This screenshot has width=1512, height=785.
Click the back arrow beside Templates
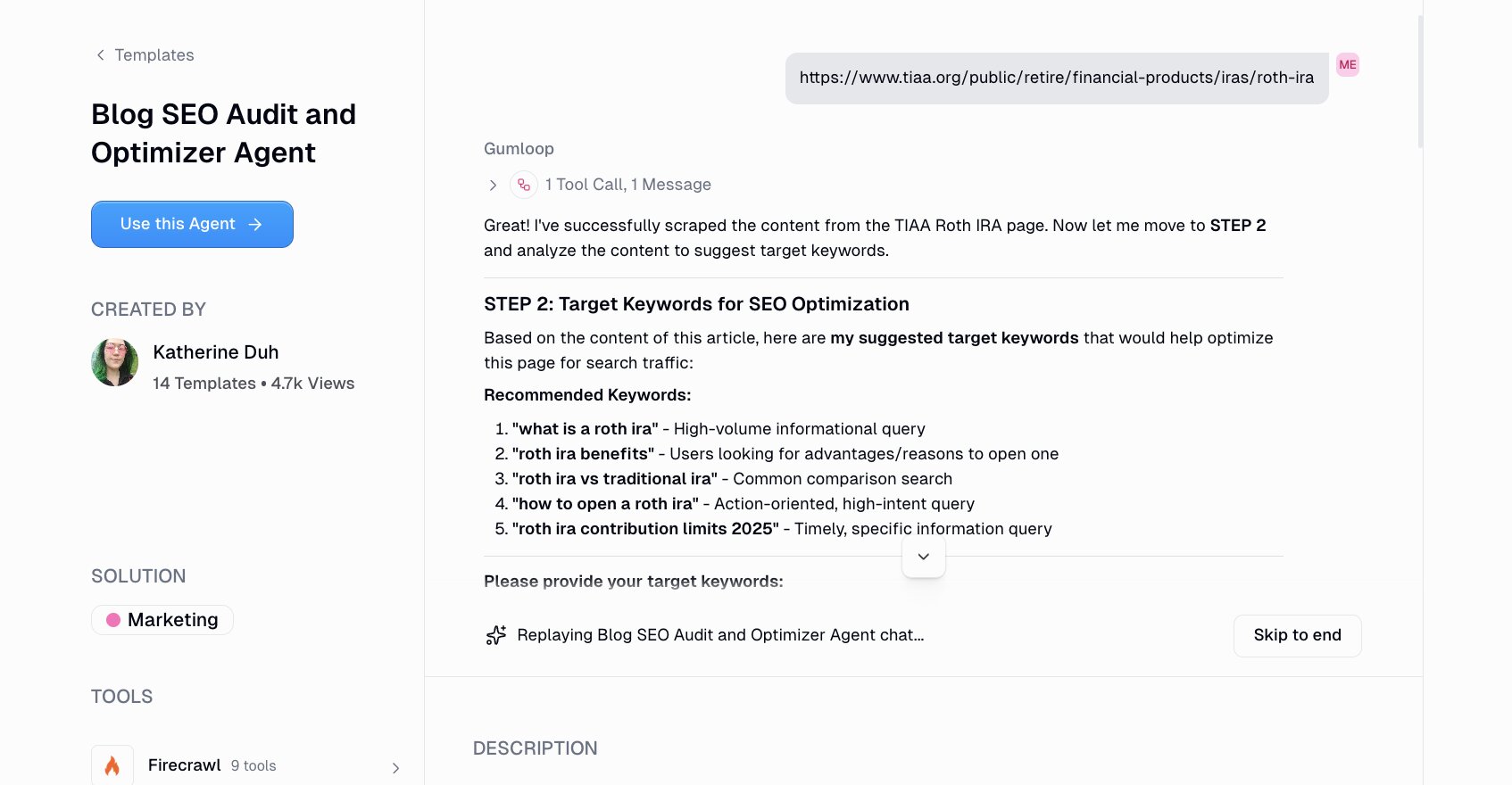point(99,55)
